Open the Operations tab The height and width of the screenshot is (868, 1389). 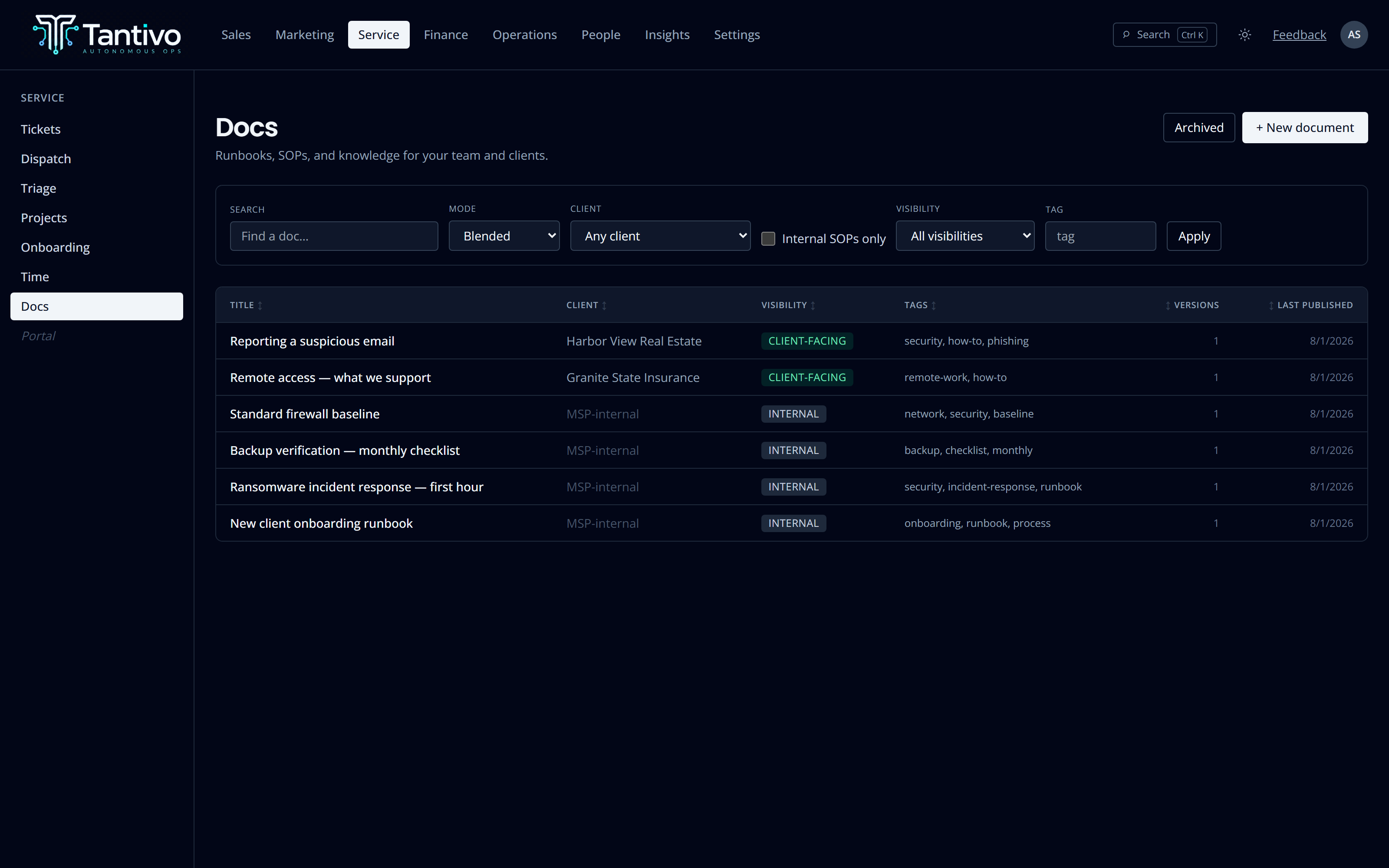(524, 34)
